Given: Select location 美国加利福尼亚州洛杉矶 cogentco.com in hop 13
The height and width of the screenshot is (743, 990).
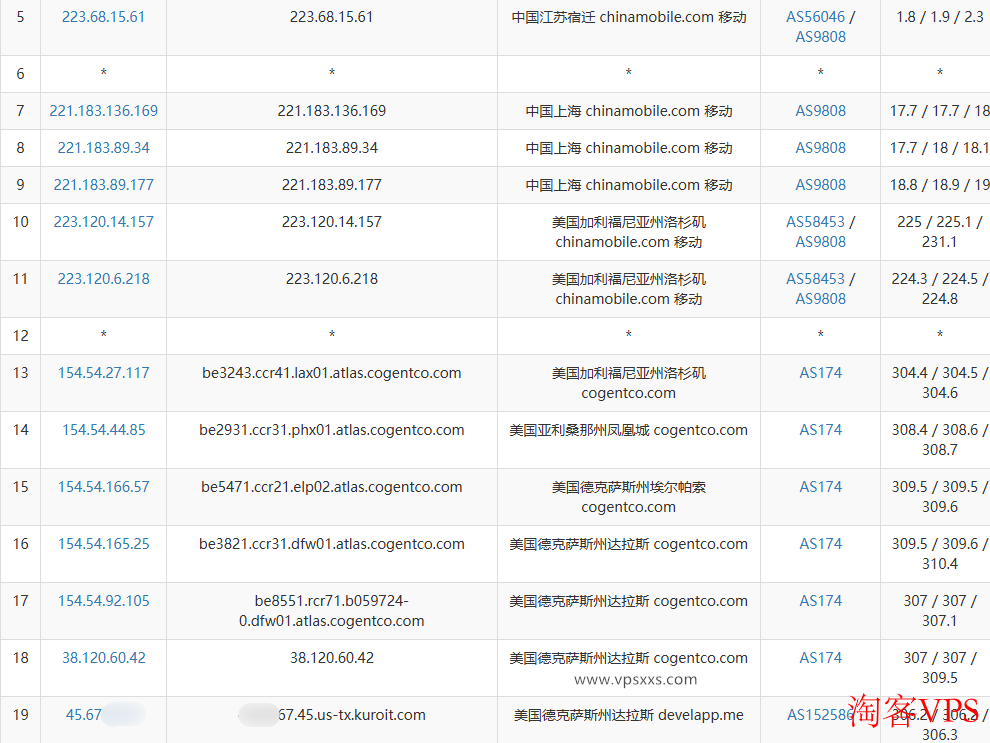Looking at the screenshot, I should pyautogui.click(x=629, y=383).
